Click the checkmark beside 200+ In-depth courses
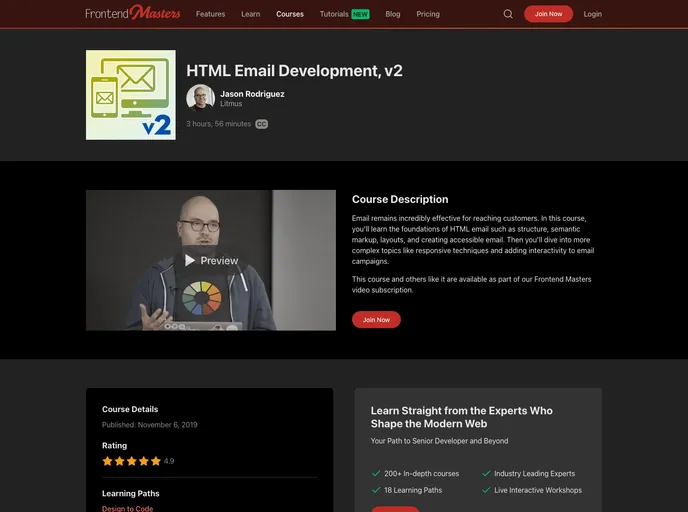Viewport: 688px width, 512px height. point(376,473)
